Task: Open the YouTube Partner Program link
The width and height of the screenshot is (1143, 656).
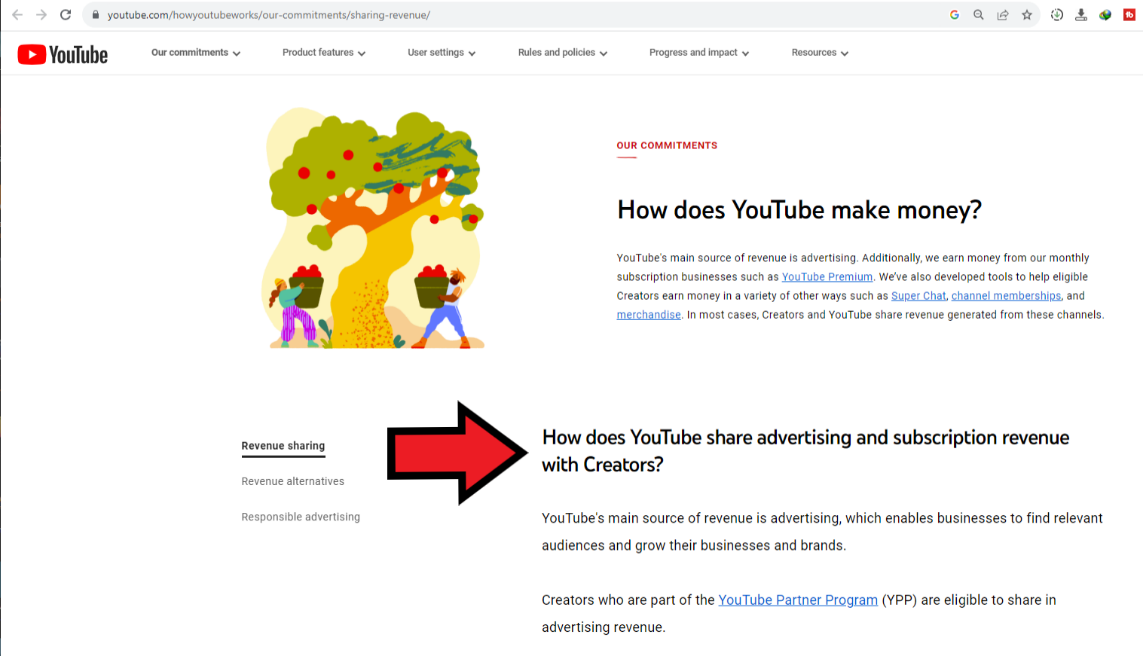Action: [x=797, y=600]
